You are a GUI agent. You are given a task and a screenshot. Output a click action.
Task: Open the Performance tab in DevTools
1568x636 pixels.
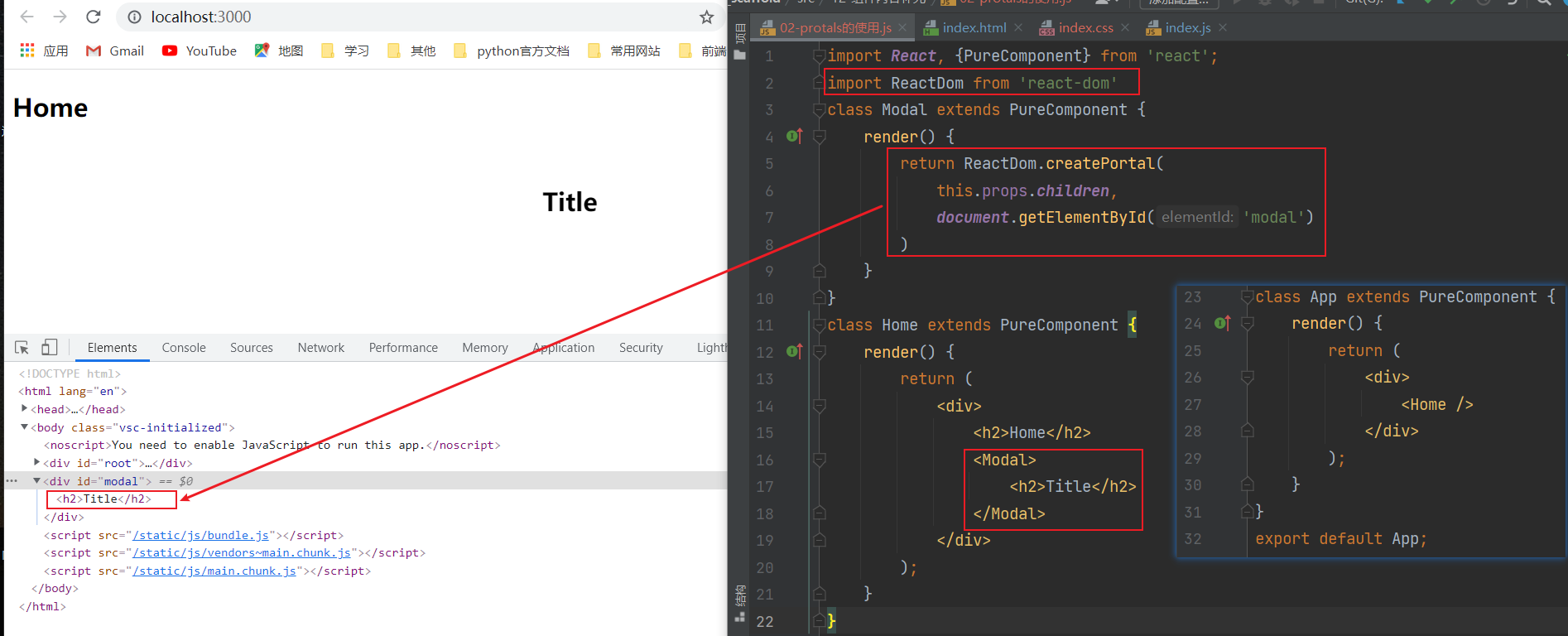[403, 348]
